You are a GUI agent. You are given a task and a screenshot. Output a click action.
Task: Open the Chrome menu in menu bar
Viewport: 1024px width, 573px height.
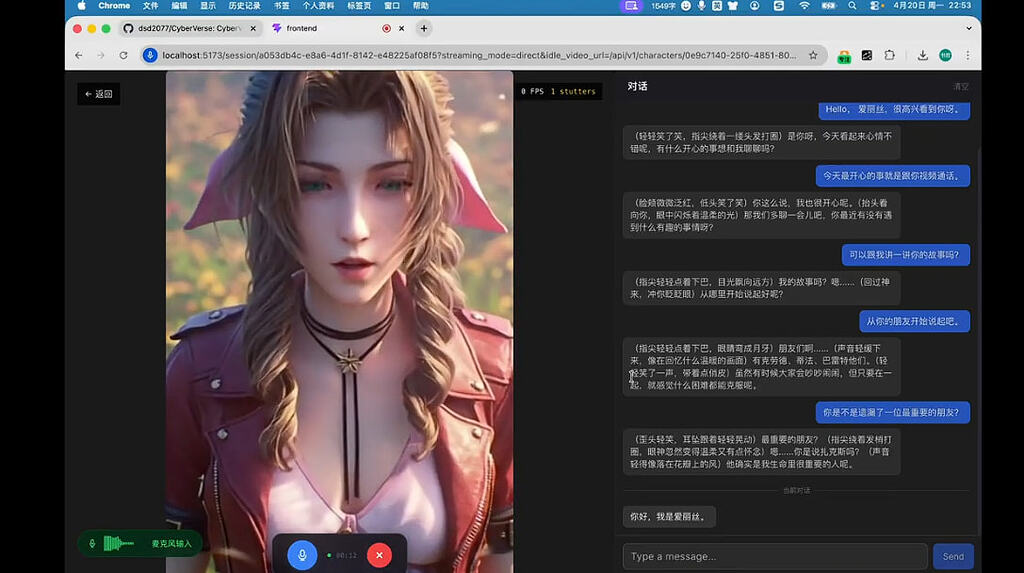click(x=114, y=6)
